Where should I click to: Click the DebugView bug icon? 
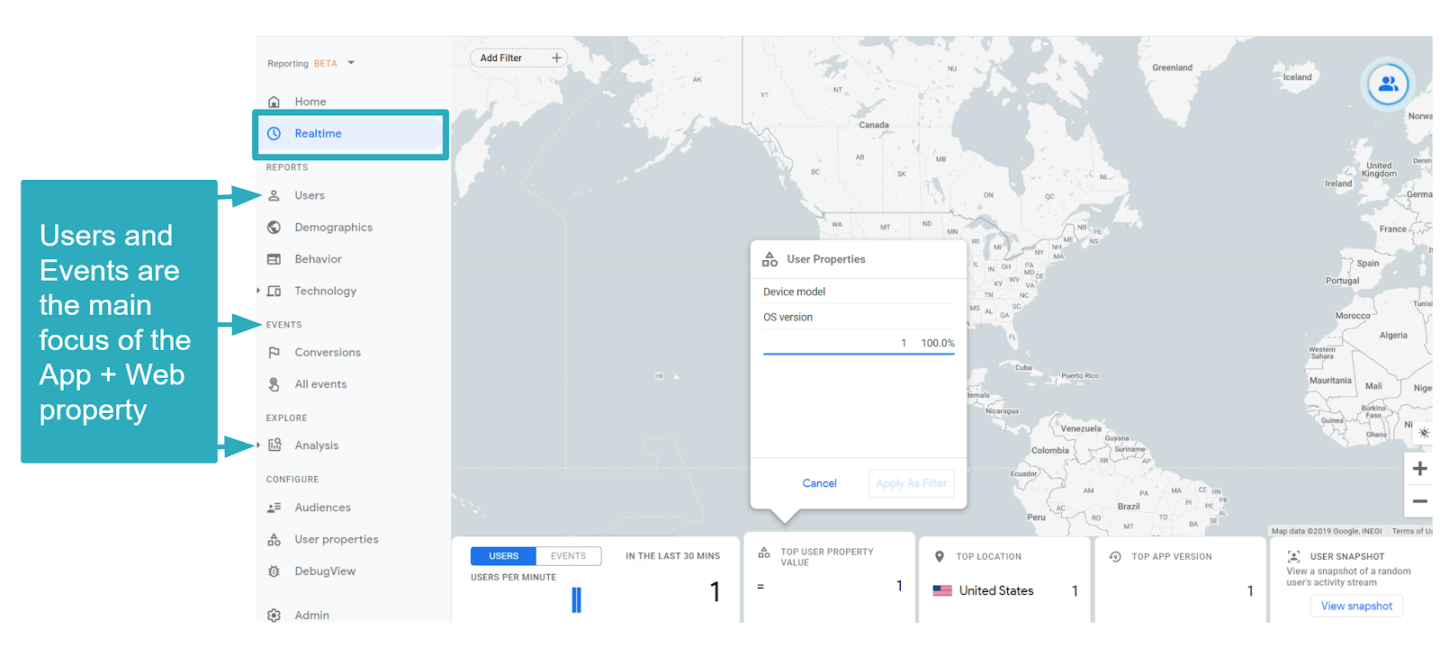(x=274, y=571)
